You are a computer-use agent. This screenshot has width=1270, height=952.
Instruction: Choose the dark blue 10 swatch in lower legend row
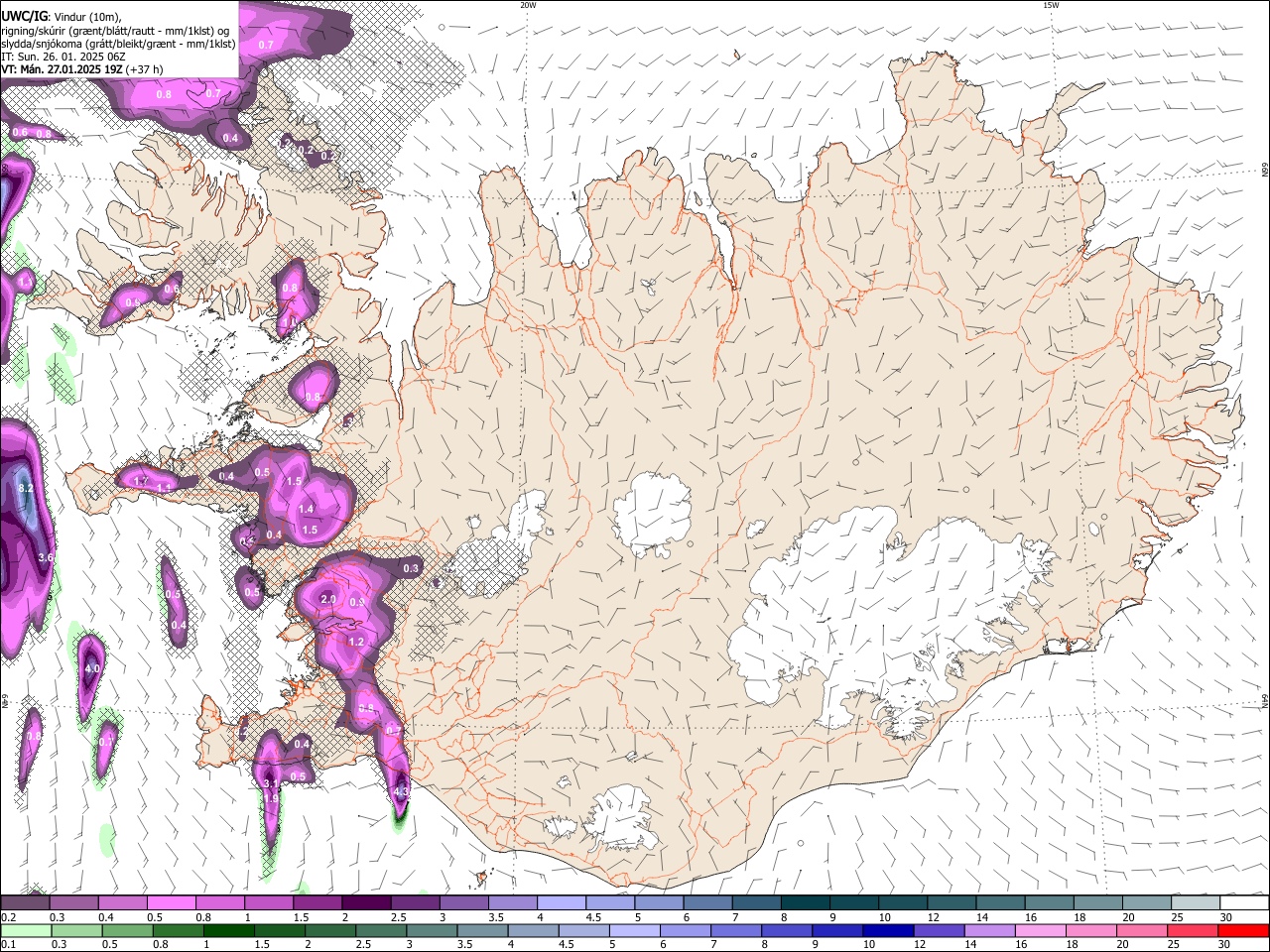(x=888, y=930)
